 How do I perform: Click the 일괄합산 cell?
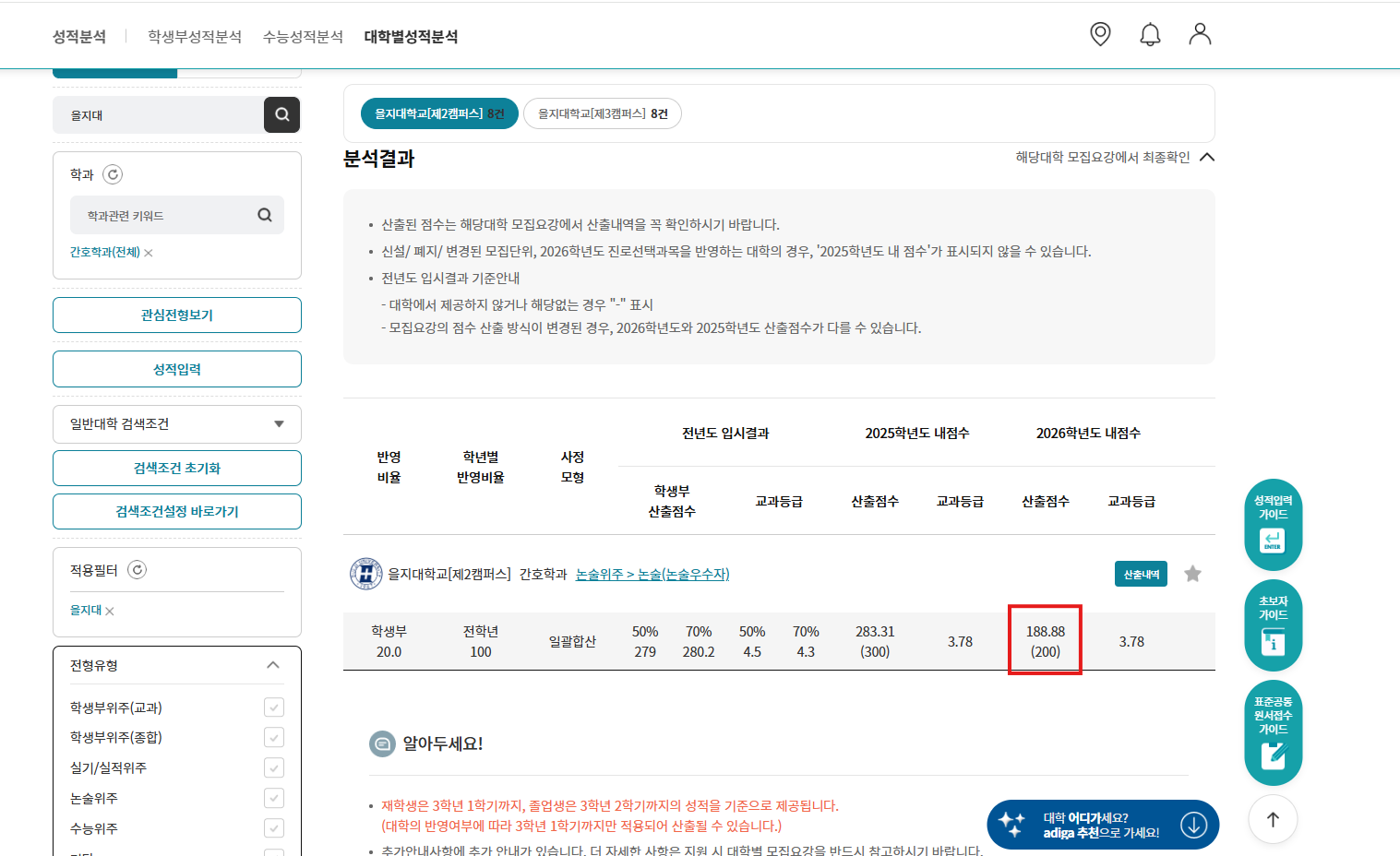tap(572, 641)
